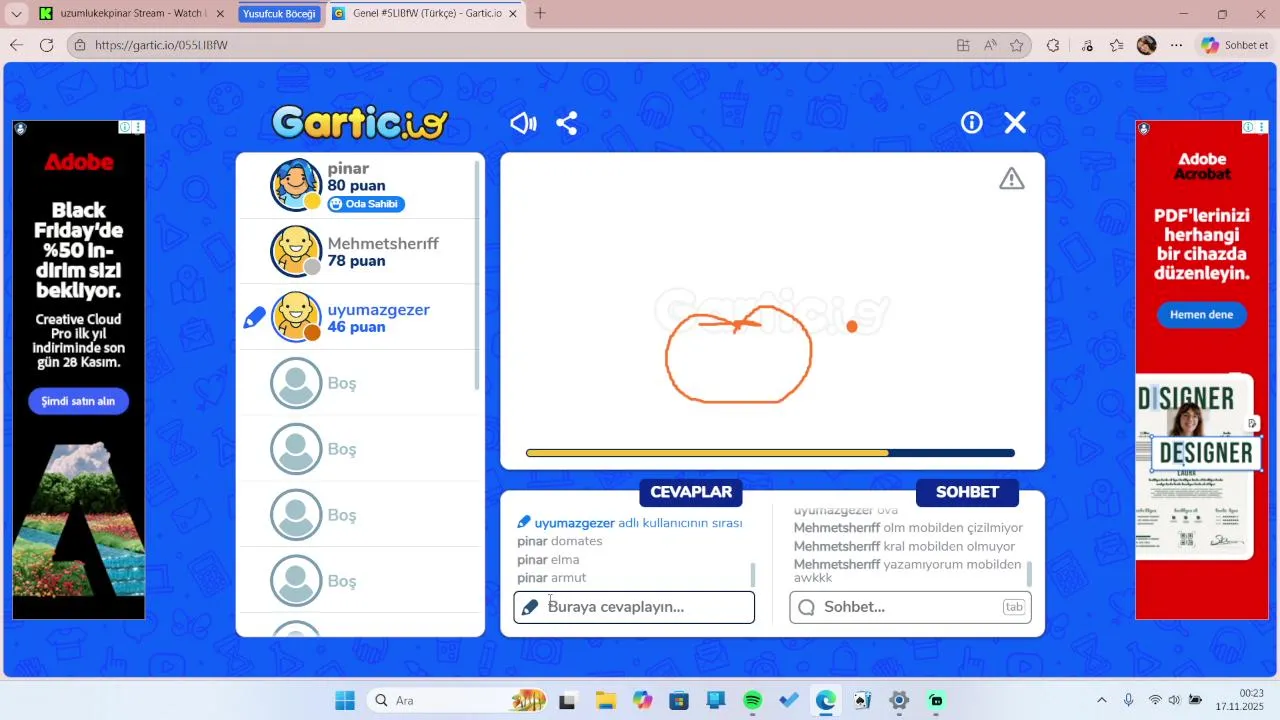Open browser extensions menu
The image size is (1280, 720).
tap(1053, 45)
